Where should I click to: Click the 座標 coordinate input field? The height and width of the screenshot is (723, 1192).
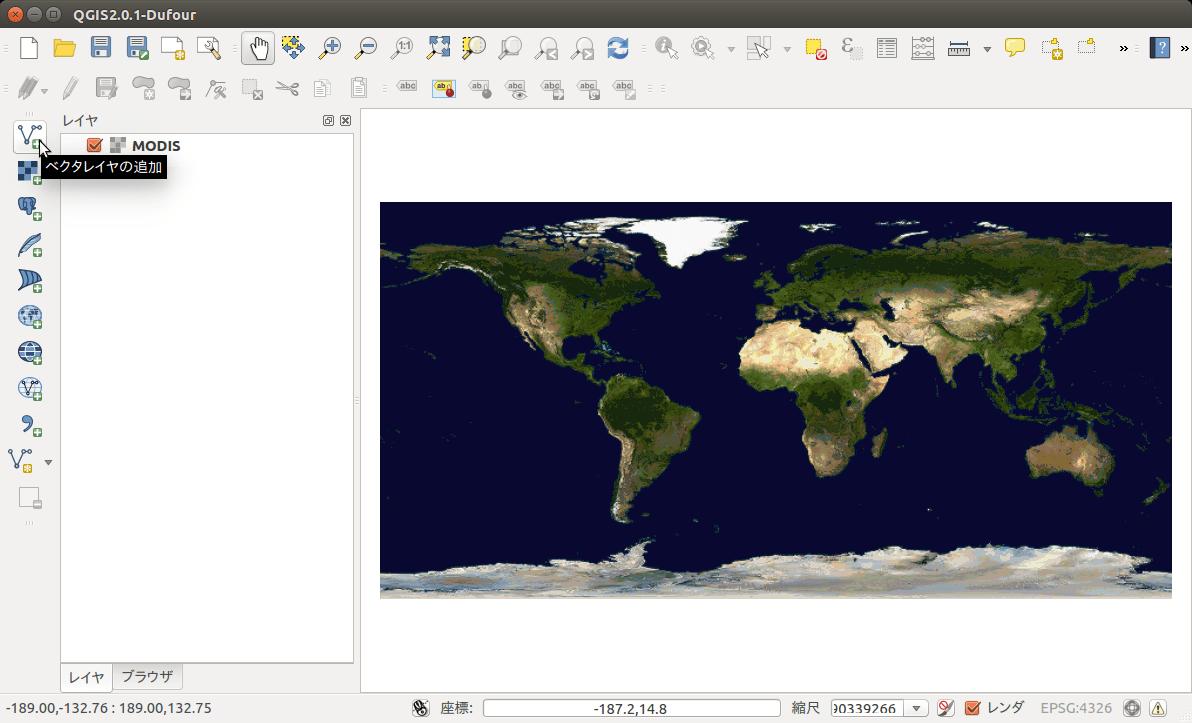(632, 708)
